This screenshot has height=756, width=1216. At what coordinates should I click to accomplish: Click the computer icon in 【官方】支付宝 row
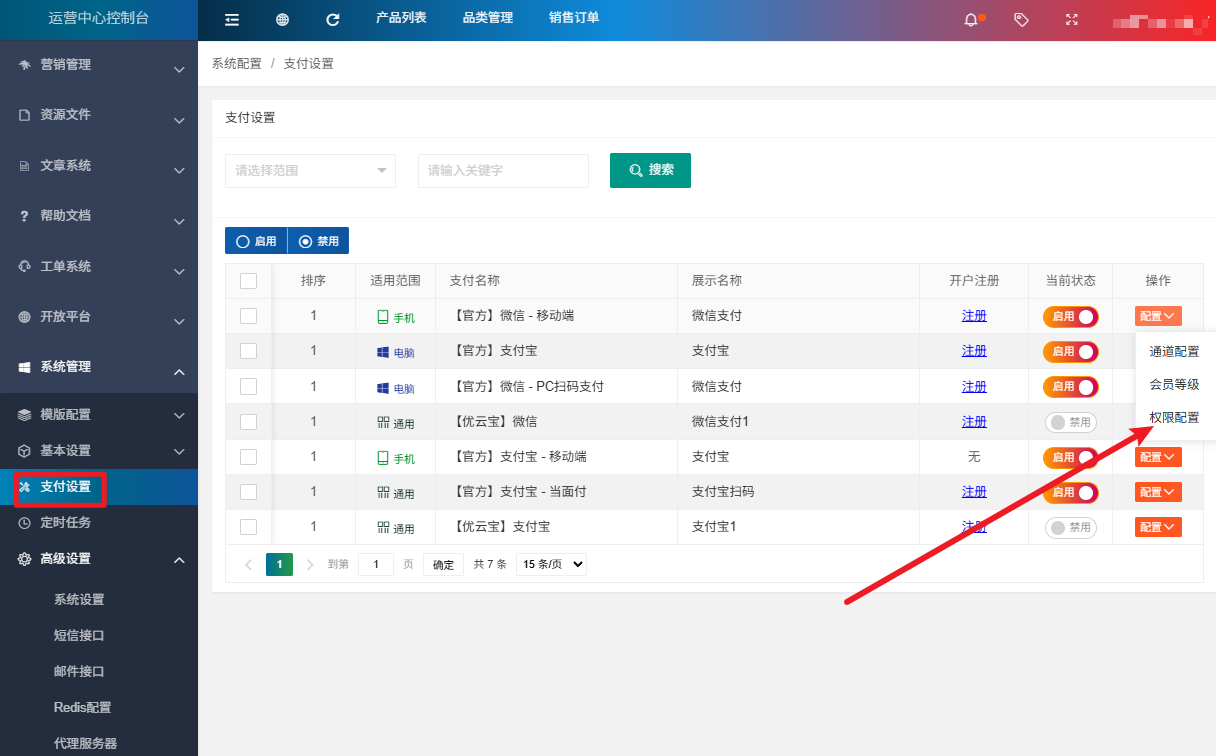pyautogui.click(x=382, y=352)
